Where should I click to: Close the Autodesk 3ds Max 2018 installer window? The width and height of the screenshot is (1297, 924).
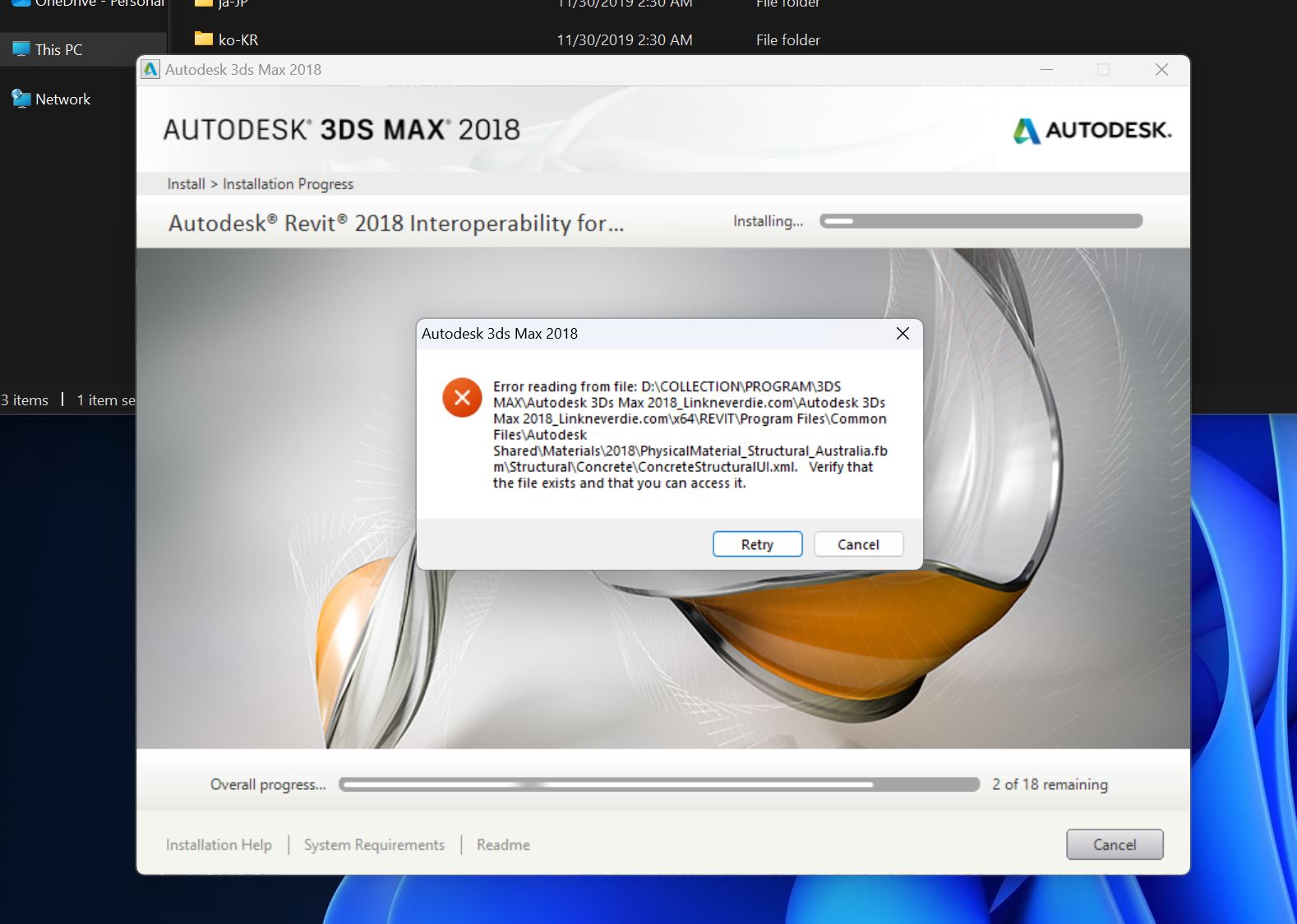(x=1161, y=70)
